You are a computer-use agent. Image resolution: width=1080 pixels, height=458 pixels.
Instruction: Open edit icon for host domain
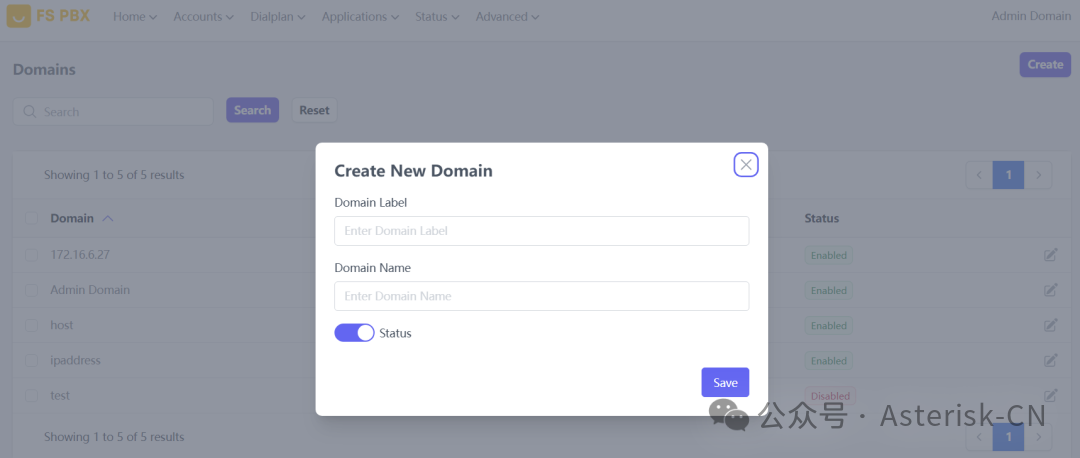click(1050, 325)
